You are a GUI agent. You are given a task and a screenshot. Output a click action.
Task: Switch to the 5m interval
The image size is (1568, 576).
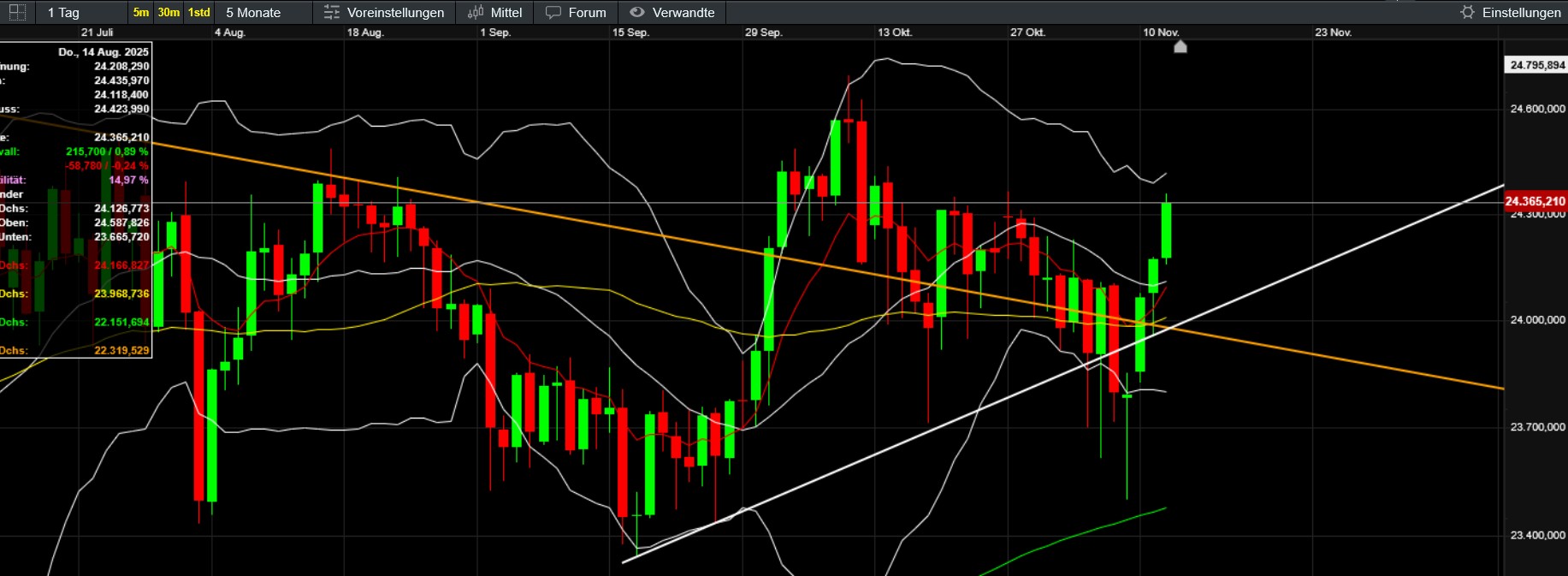click(x=141, y=12)
